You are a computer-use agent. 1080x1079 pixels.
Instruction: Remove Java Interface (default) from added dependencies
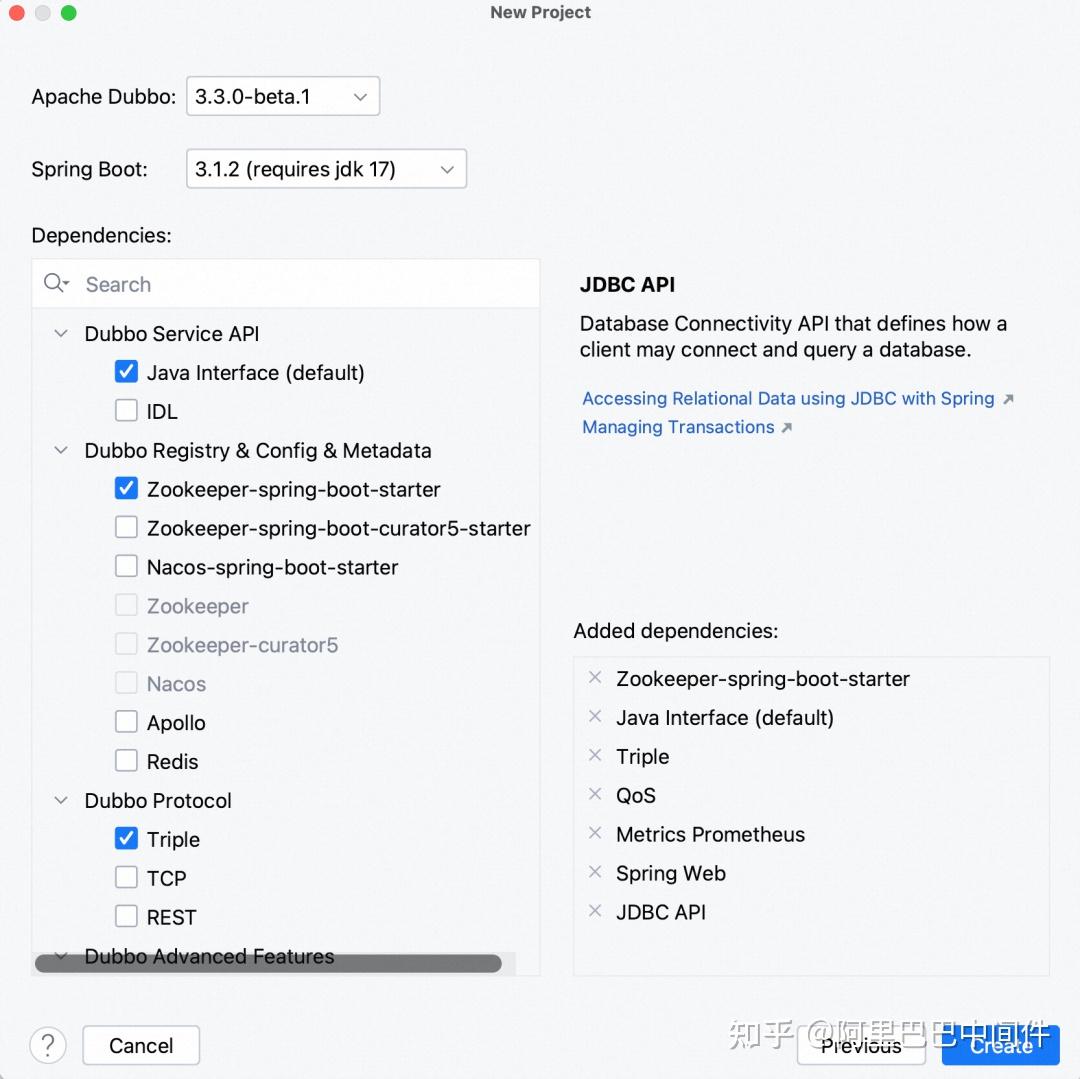595,717
